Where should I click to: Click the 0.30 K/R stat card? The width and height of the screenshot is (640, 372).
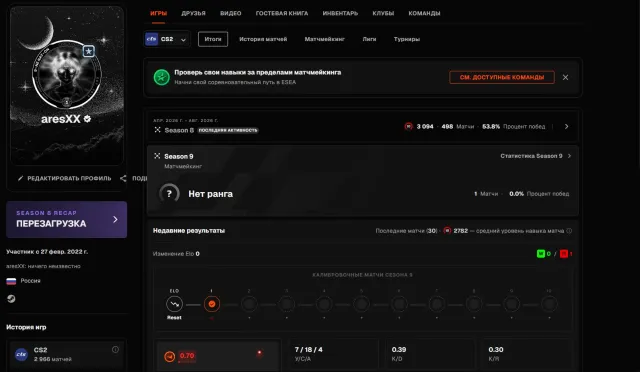pyautogui.click(x=527, y=354)
